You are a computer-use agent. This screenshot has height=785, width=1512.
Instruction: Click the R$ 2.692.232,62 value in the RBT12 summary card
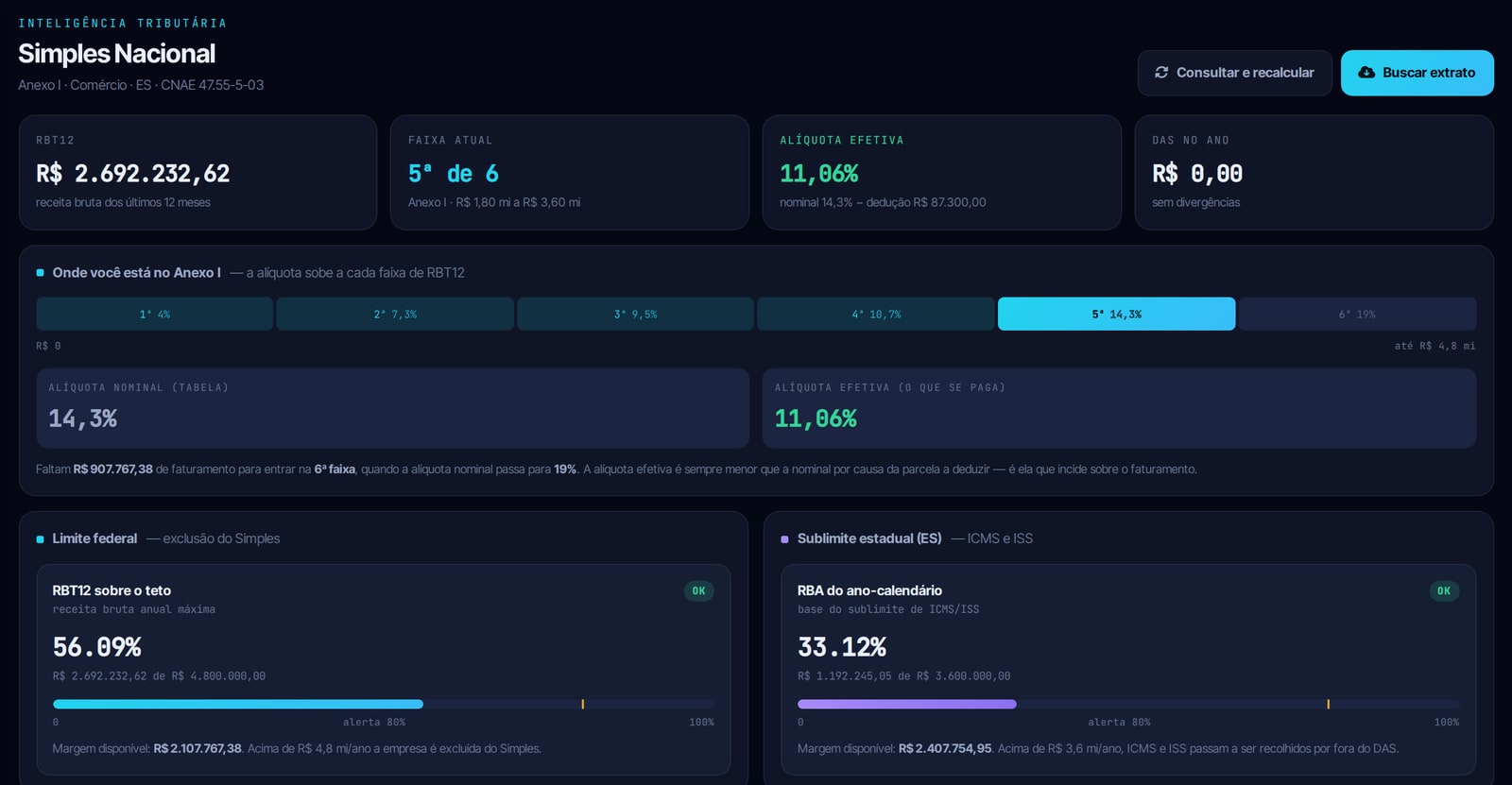pos(133,174)
